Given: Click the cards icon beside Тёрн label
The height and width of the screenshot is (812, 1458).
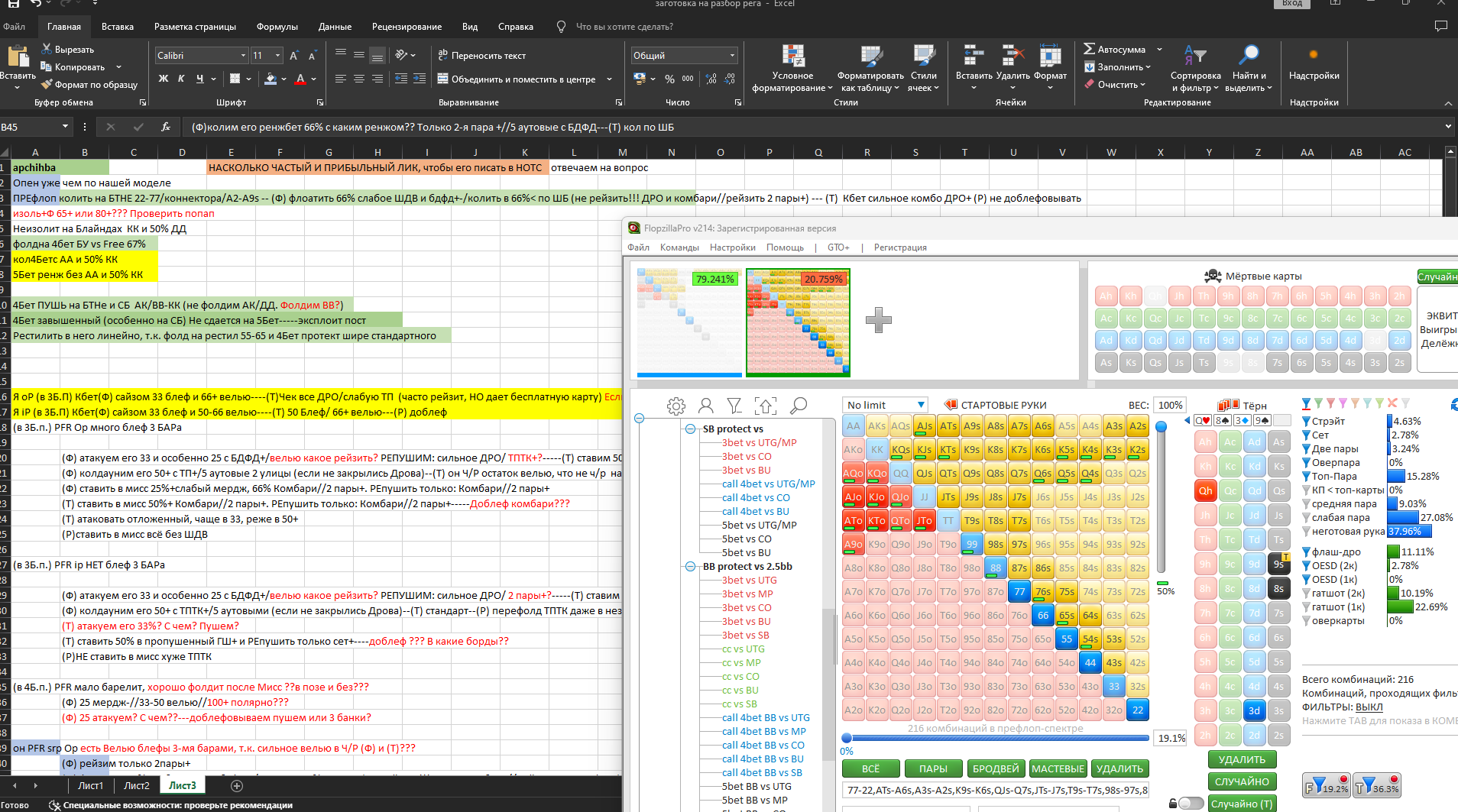Looking at the screenshot, I should click(x=1229, y=405).
